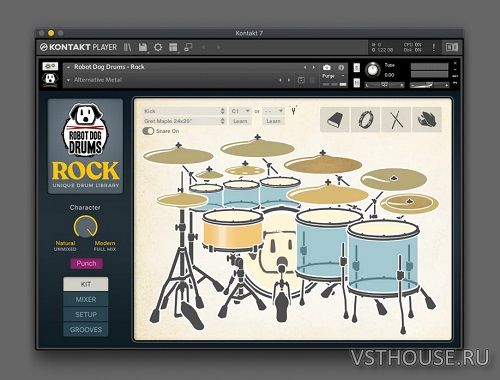The image size is (500, 380).
Task: Select the crossed sticks icon
Action: (x=396, y=119)
